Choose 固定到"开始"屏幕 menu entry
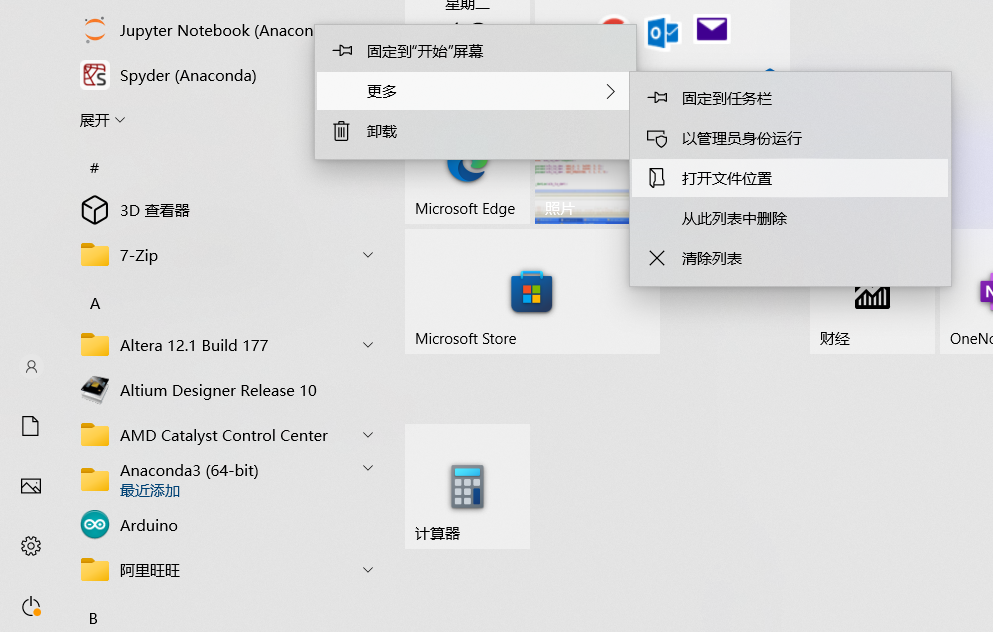This screenshot has width=993, height=632. [x=476, y=51]
